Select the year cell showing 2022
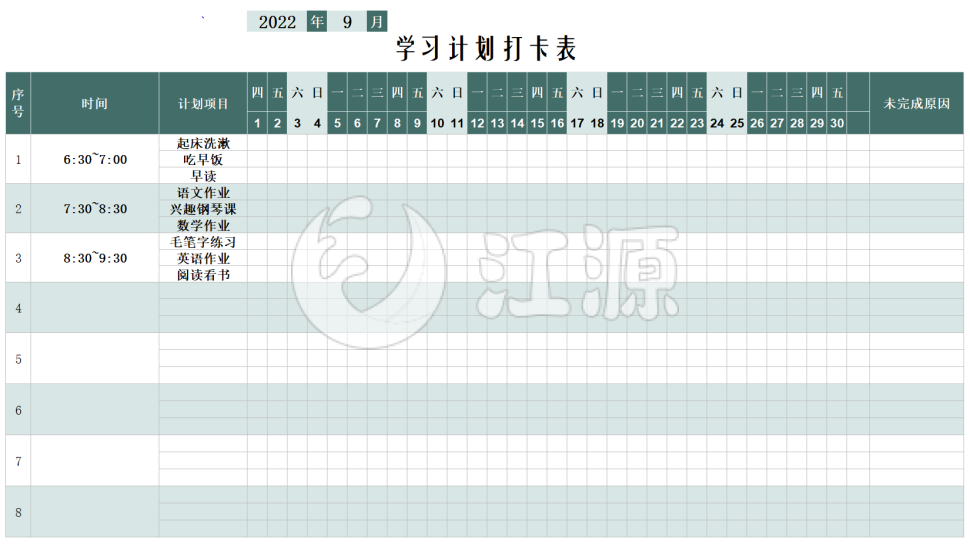The image size is (970, 545). (277, 22)
